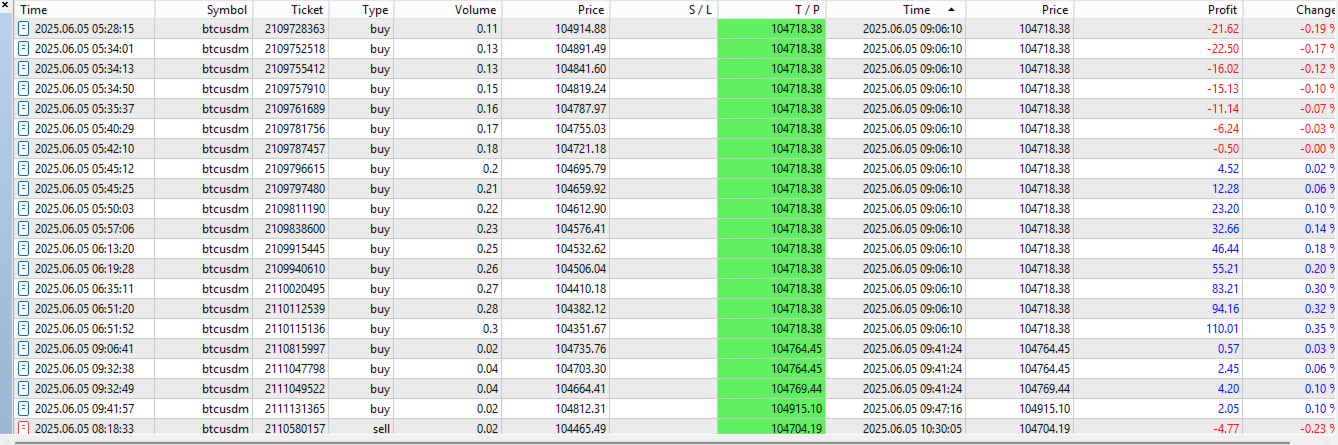Click the order icon for ticket 2109796615
1338x445 pixels.
click(x=24, y=169)
